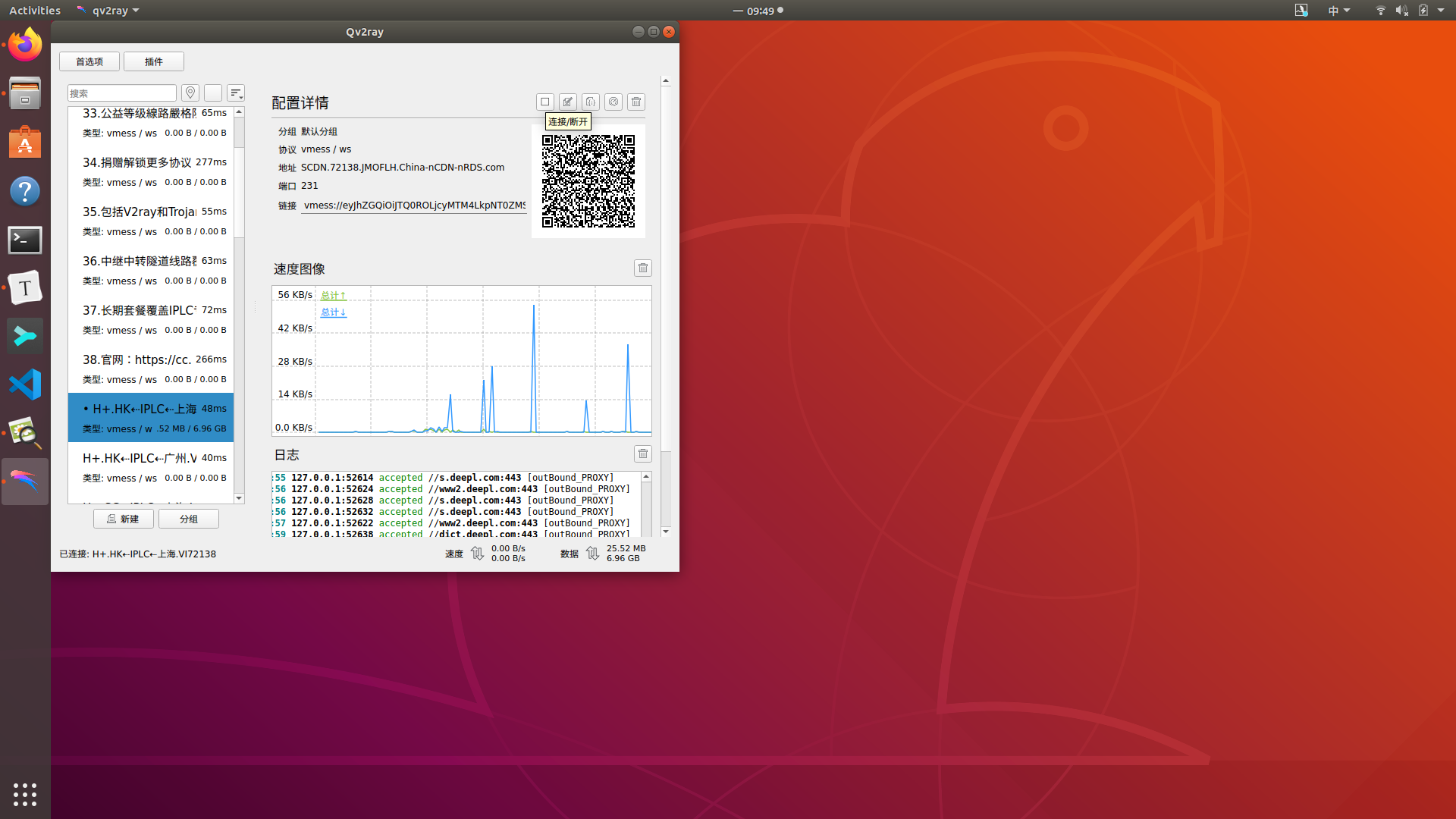Open the sort options dropdown button
The image size is (1456, 819).
(236, 93)
